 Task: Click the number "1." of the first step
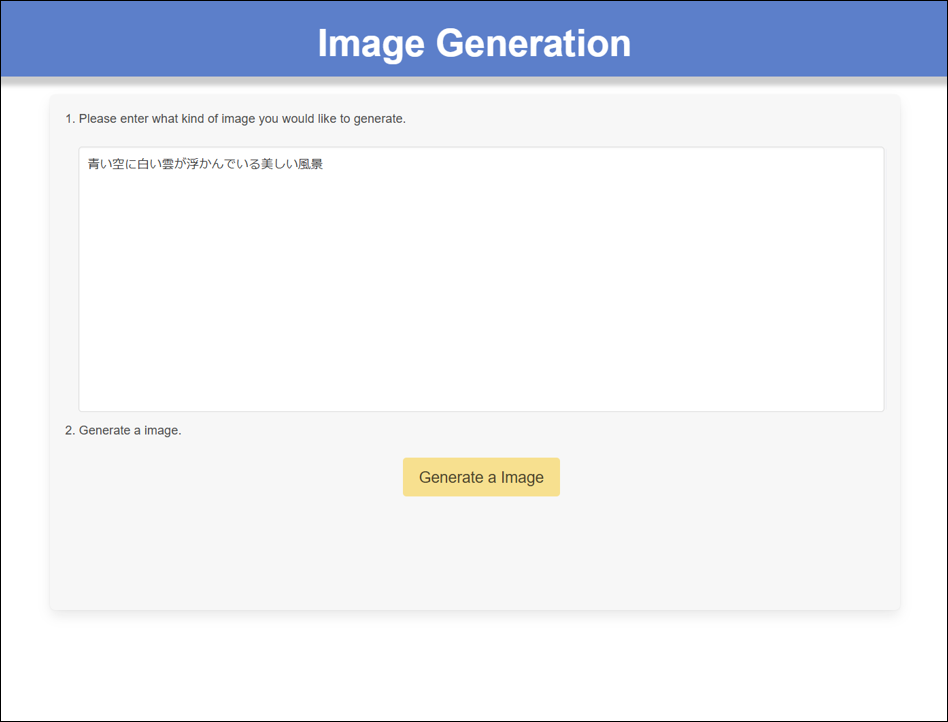70,118
